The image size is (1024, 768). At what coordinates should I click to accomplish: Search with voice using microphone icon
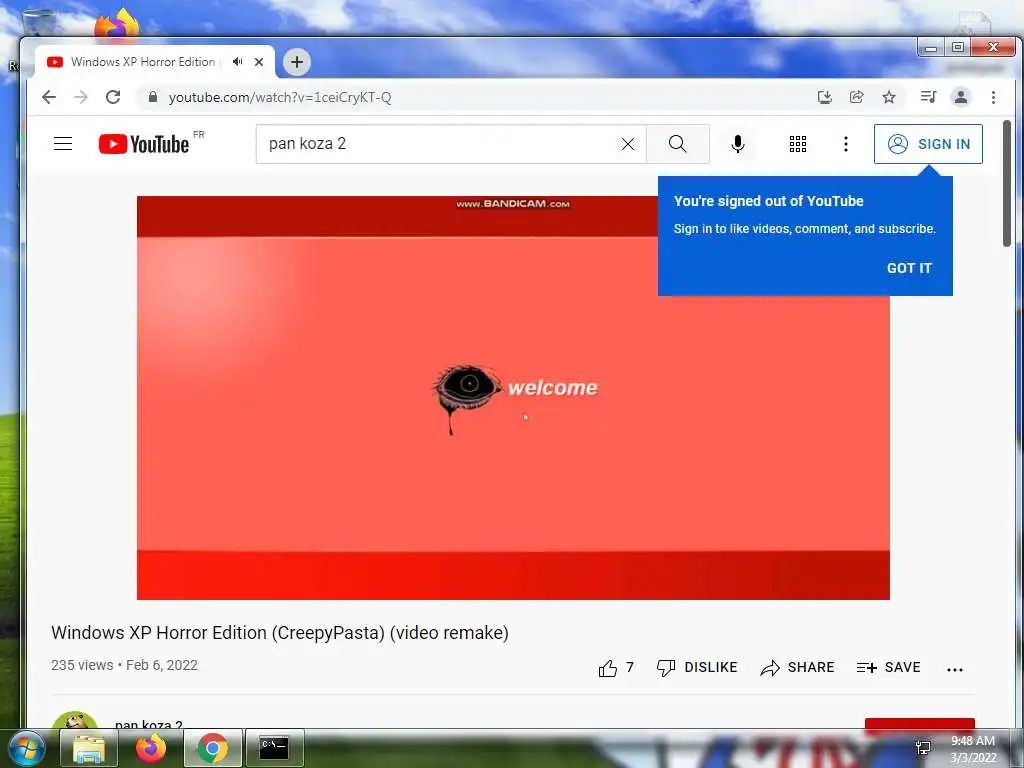(738, 144)
